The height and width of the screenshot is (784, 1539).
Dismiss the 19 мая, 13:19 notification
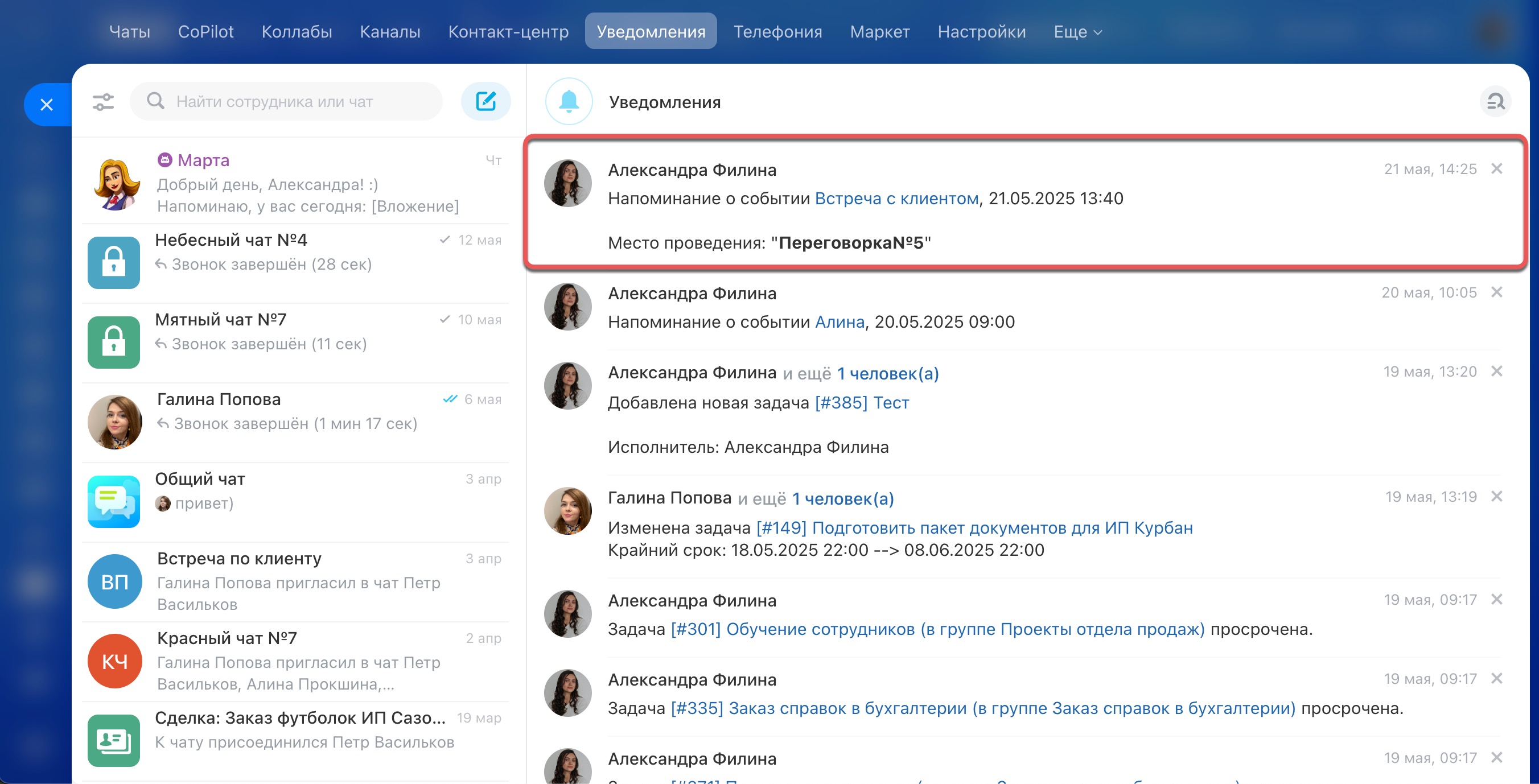point(1496,496)
